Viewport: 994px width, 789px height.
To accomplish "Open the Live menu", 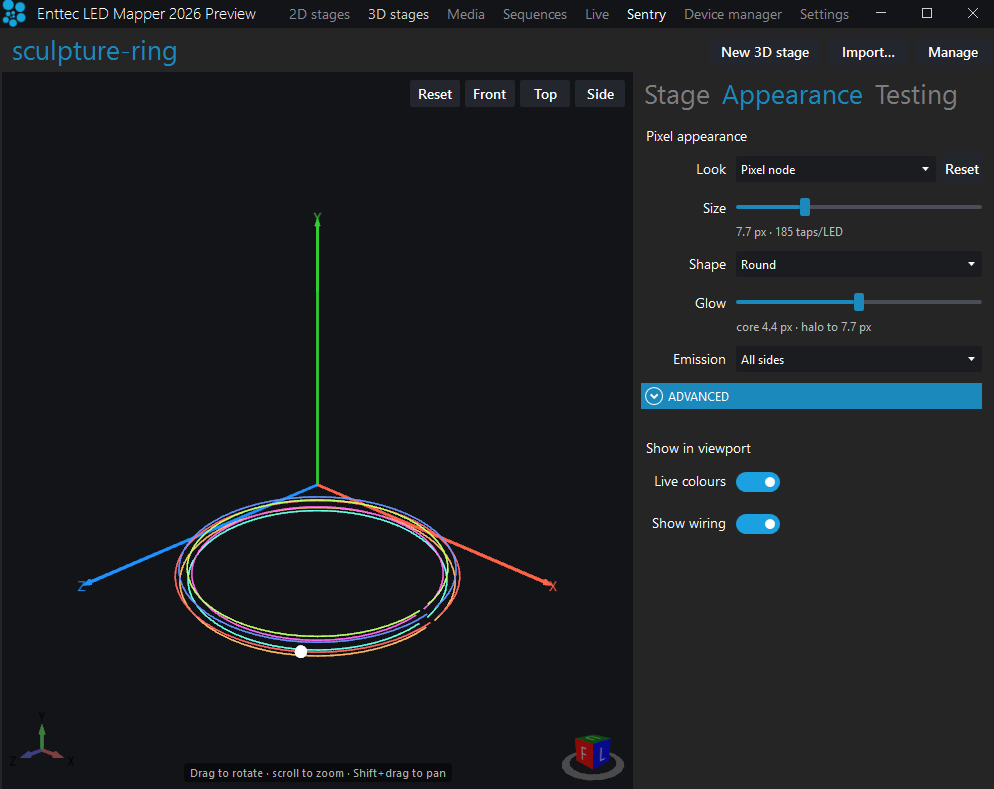I will [x=597, y=14].
